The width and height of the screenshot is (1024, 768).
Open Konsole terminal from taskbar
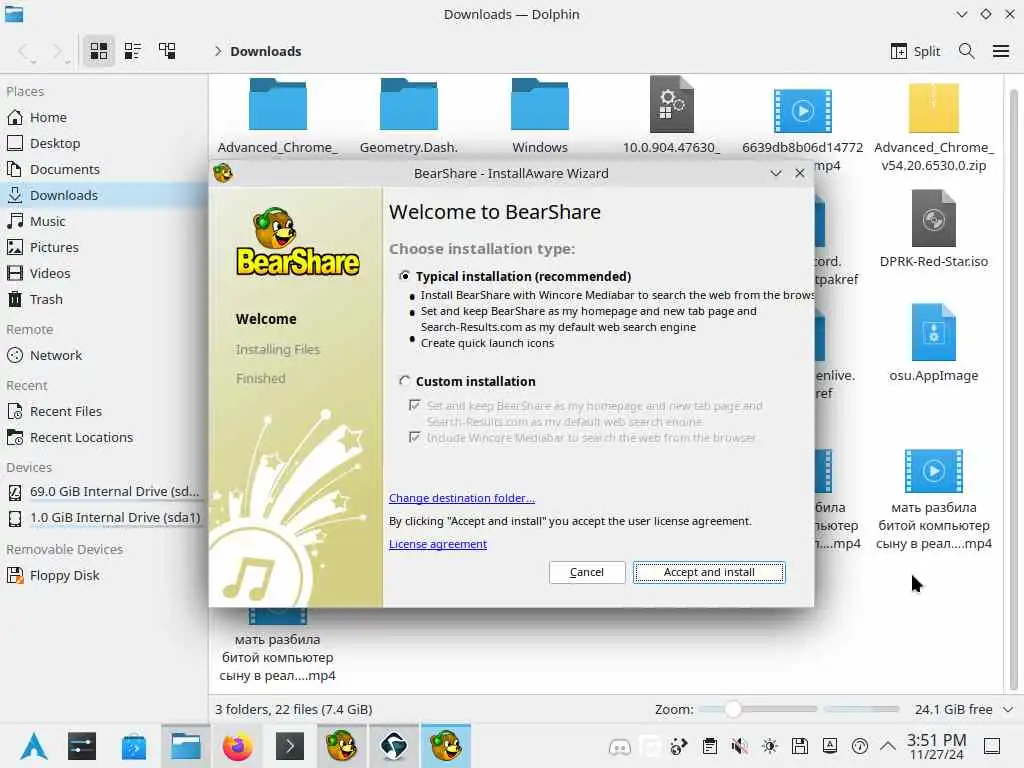[x=290, y=746]
